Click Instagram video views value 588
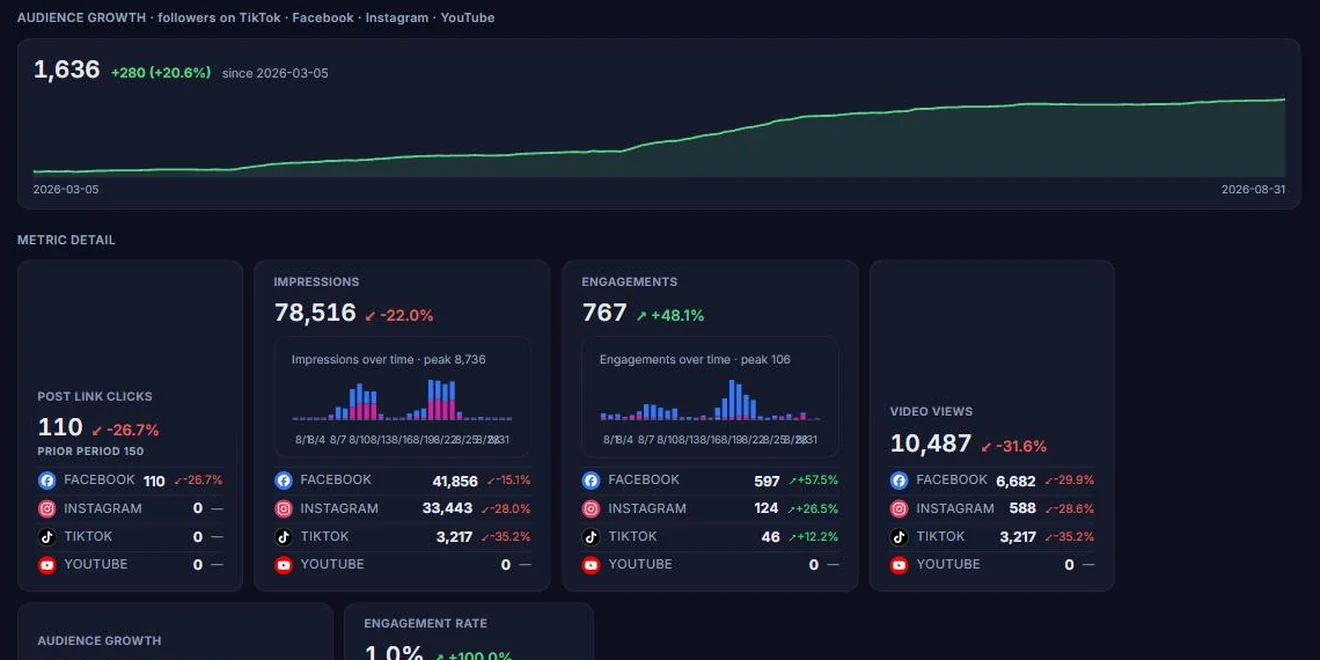 [x=1023, y=509]
